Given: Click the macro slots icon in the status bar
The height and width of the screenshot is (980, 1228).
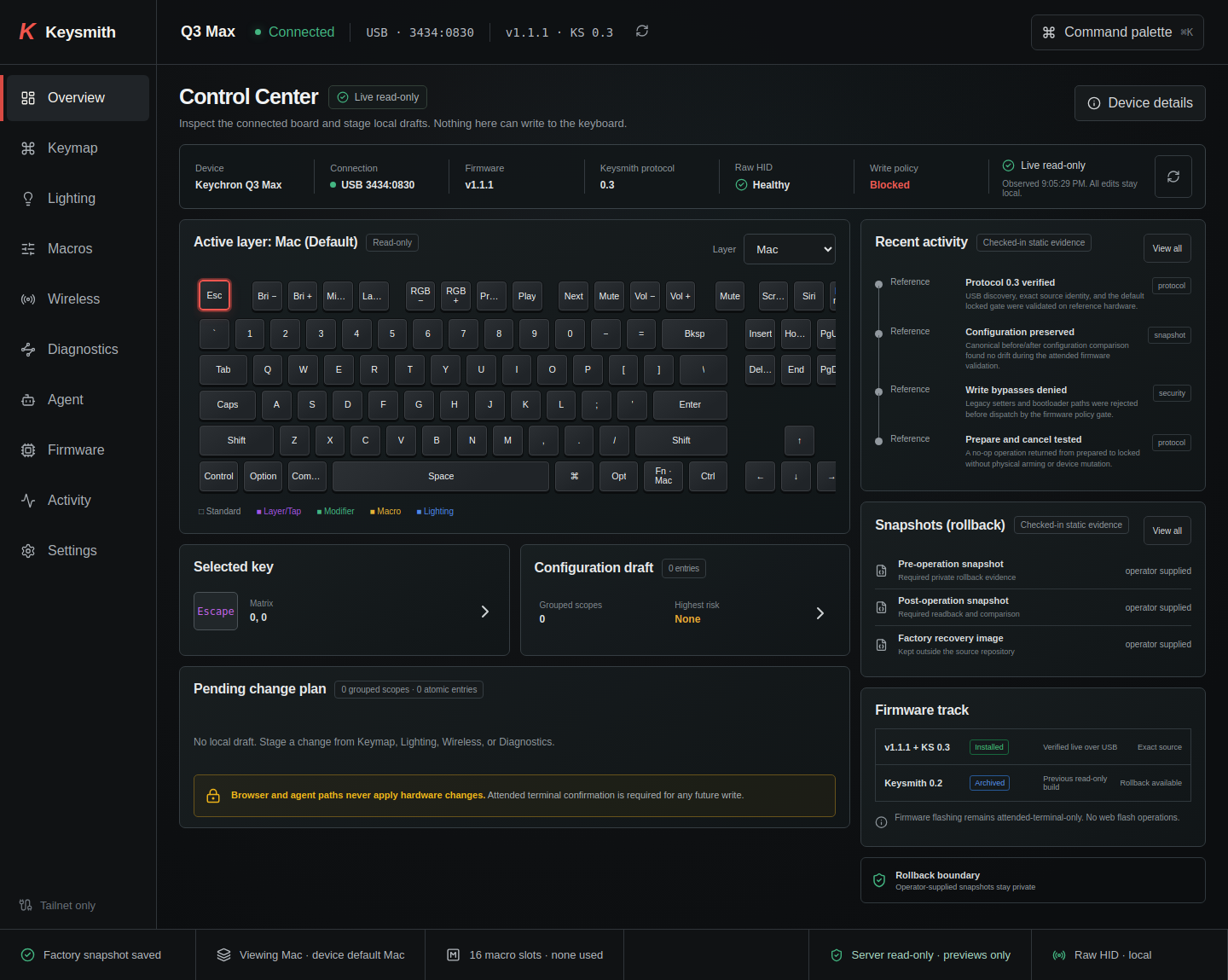Looking at the screenshot, I should [x=454, y=955].
